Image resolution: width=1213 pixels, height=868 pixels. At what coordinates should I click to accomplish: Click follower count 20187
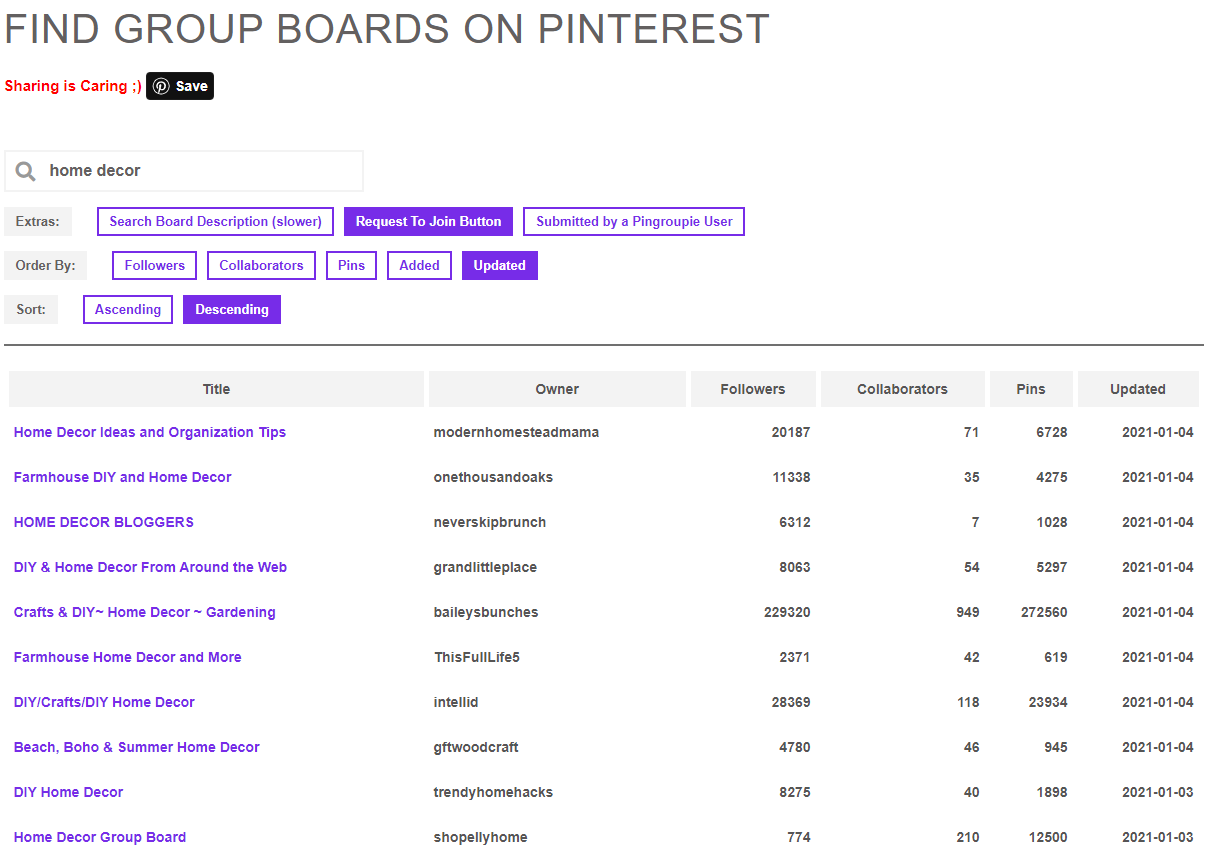pyautogui.click(x=791, y=433)
